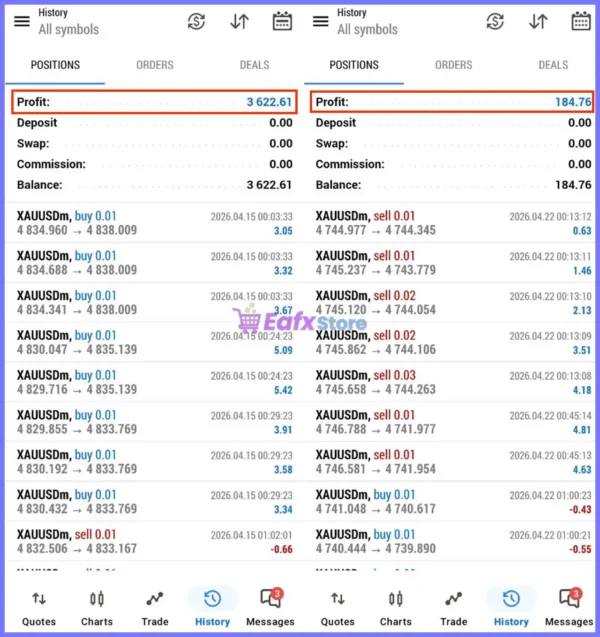Open Quotes in left screen bottom bar

39,608
